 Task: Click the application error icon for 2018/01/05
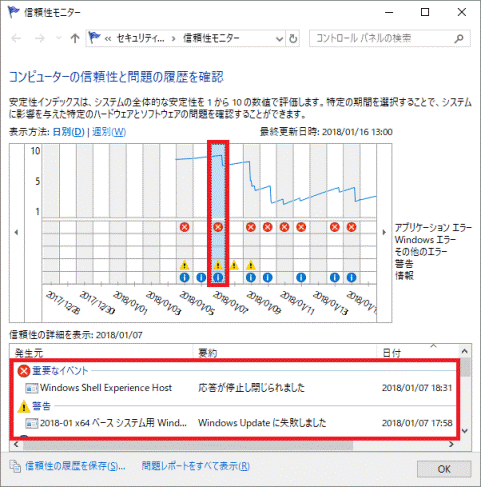[x=184, y=227]
